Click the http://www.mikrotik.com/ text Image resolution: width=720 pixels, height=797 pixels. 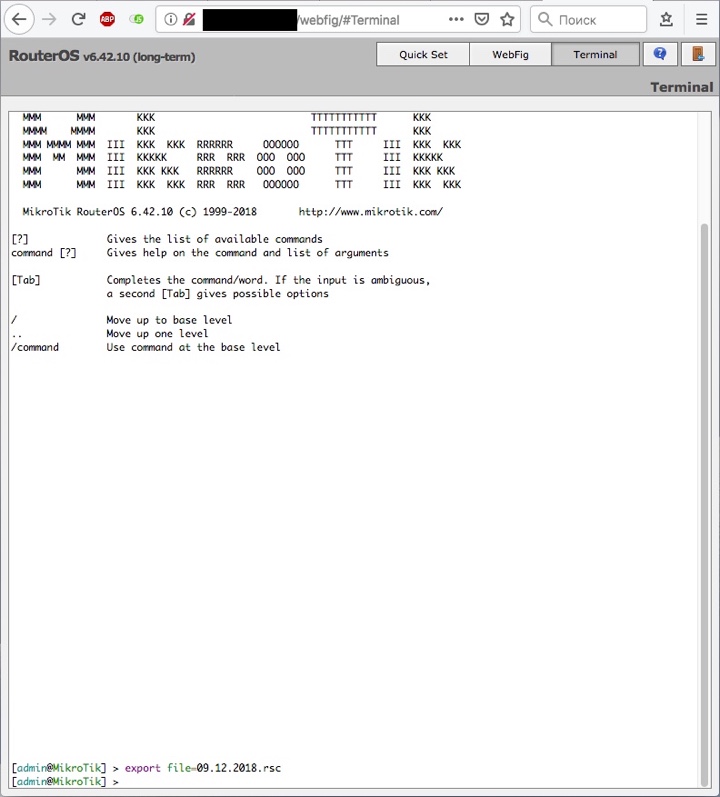[x=370, y=212]
